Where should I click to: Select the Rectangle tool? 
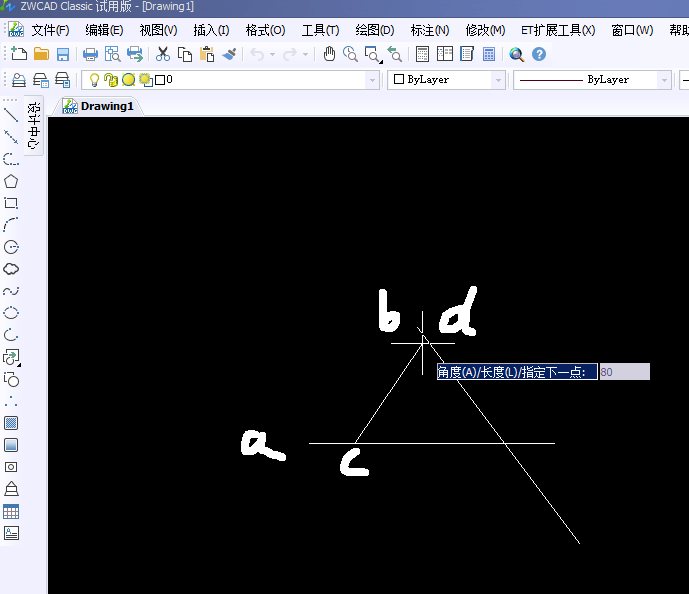click(x=12, y=203)
